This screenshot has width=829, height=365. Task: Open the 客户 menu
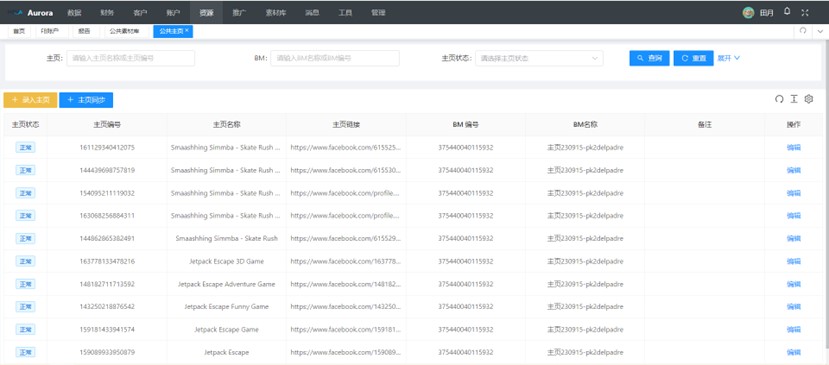141,13
